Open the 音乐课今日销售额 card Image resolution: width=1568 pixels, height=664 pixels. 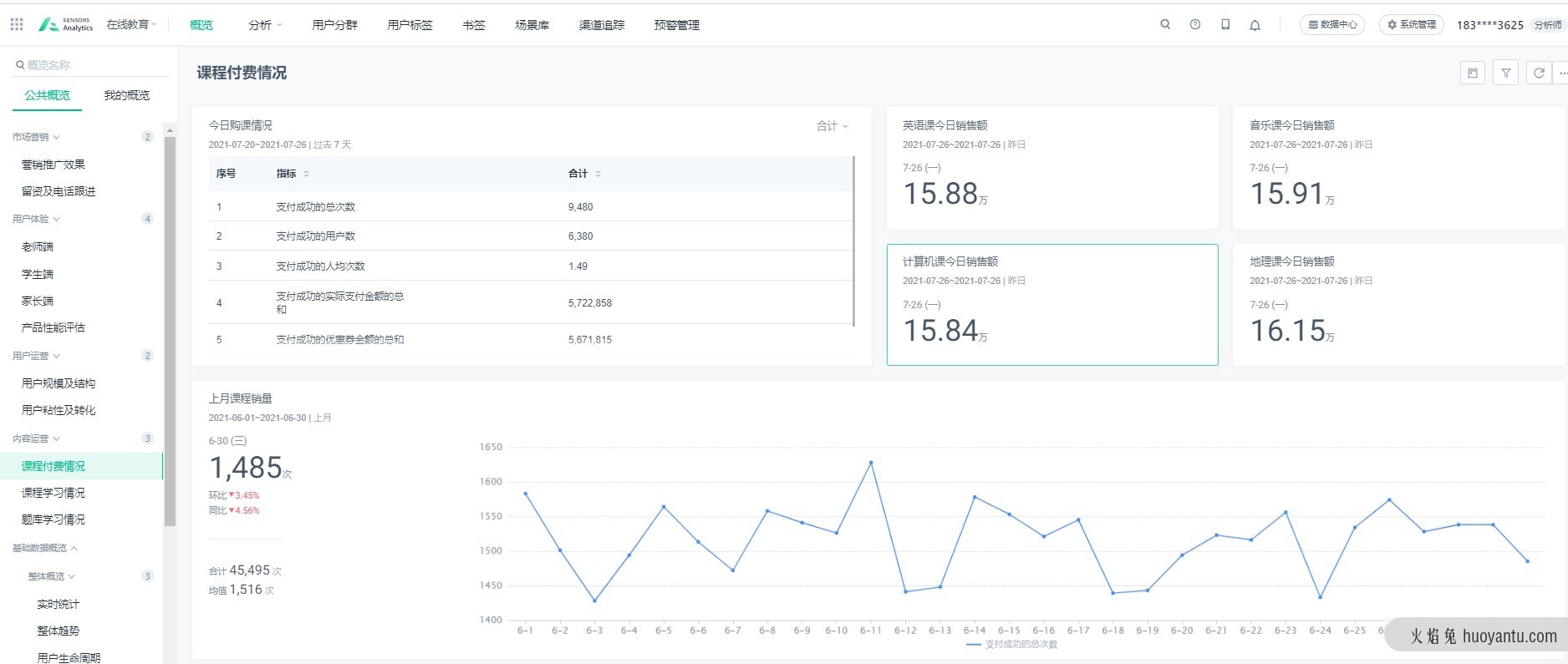pos(1398,168)
